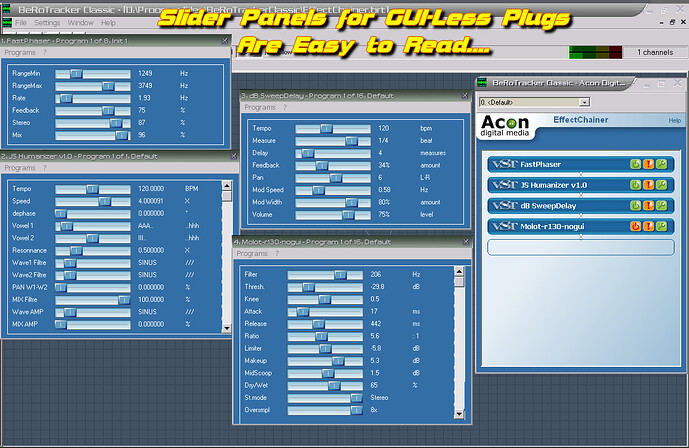689x448 pixels.
Task: Click orange exclamation icon on dB SweepDelay row
Action: coord(648,205)
